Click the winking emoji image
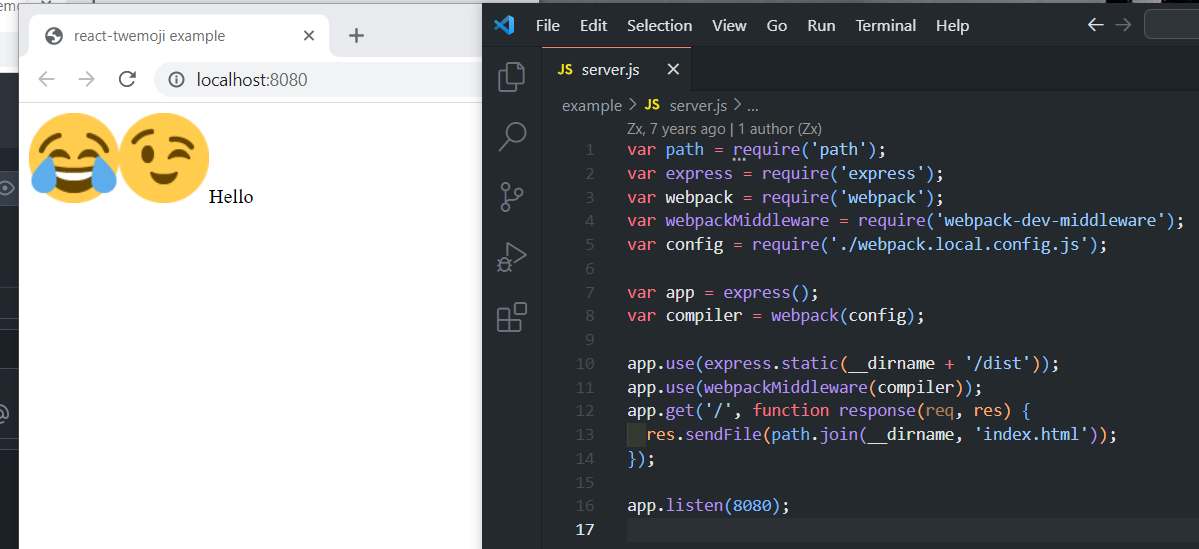This screenshot has width=1199, height=549. coord(164,158)
